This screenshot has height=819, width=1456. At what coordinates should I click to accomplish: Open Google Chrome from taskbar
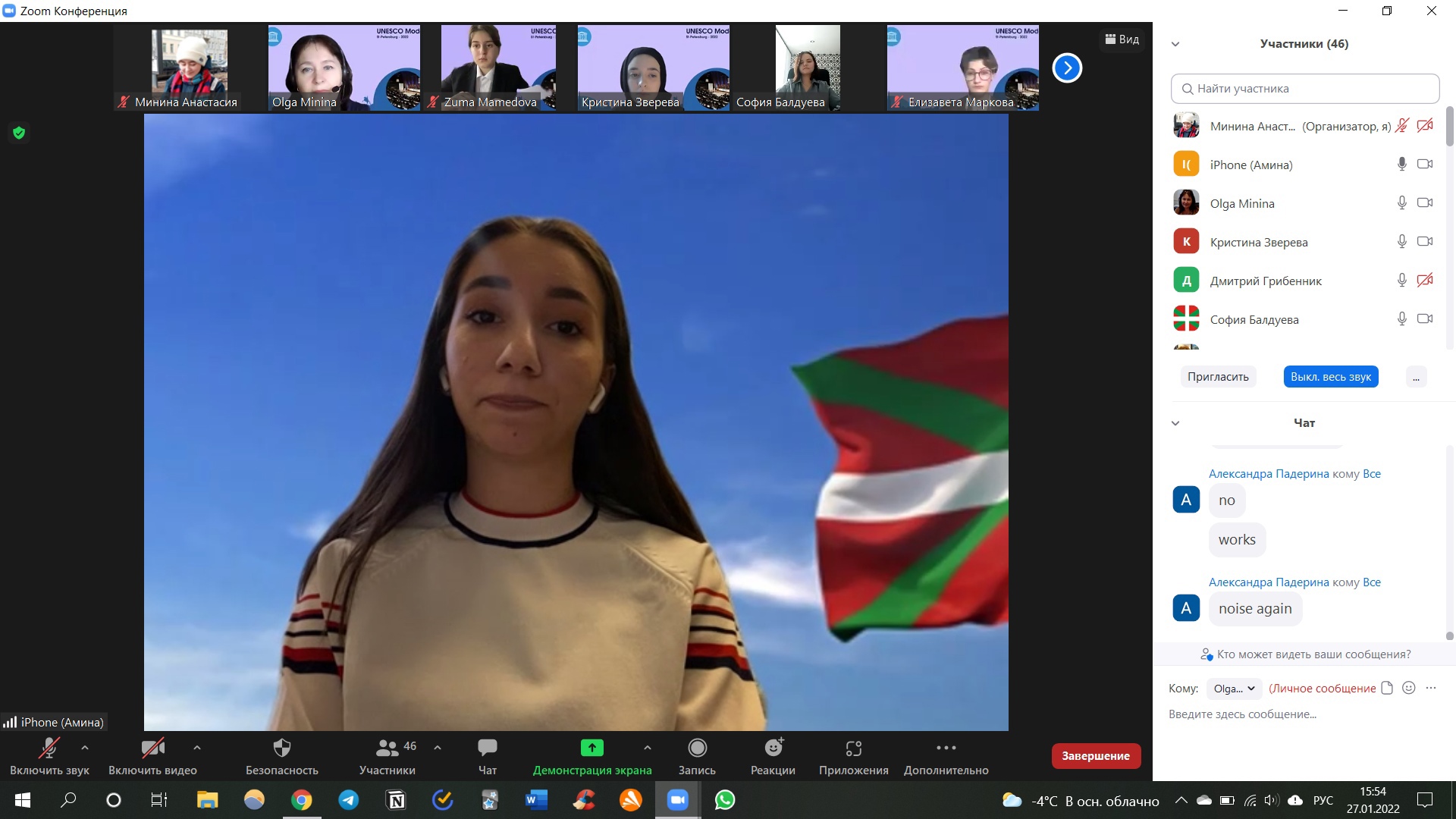pos(302,800)
